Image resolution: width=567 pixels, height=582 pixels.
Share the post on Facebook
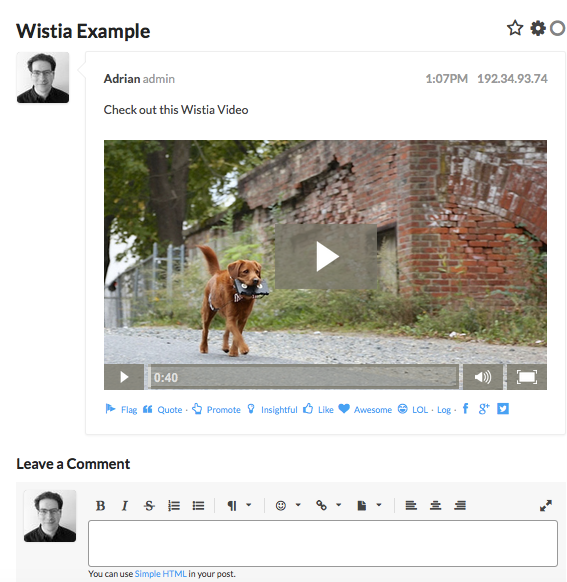465,409
